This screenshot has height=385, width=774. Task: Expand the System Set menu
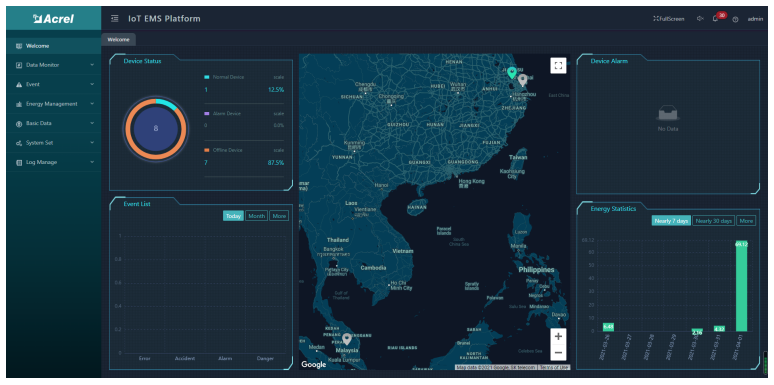point(54,143)
